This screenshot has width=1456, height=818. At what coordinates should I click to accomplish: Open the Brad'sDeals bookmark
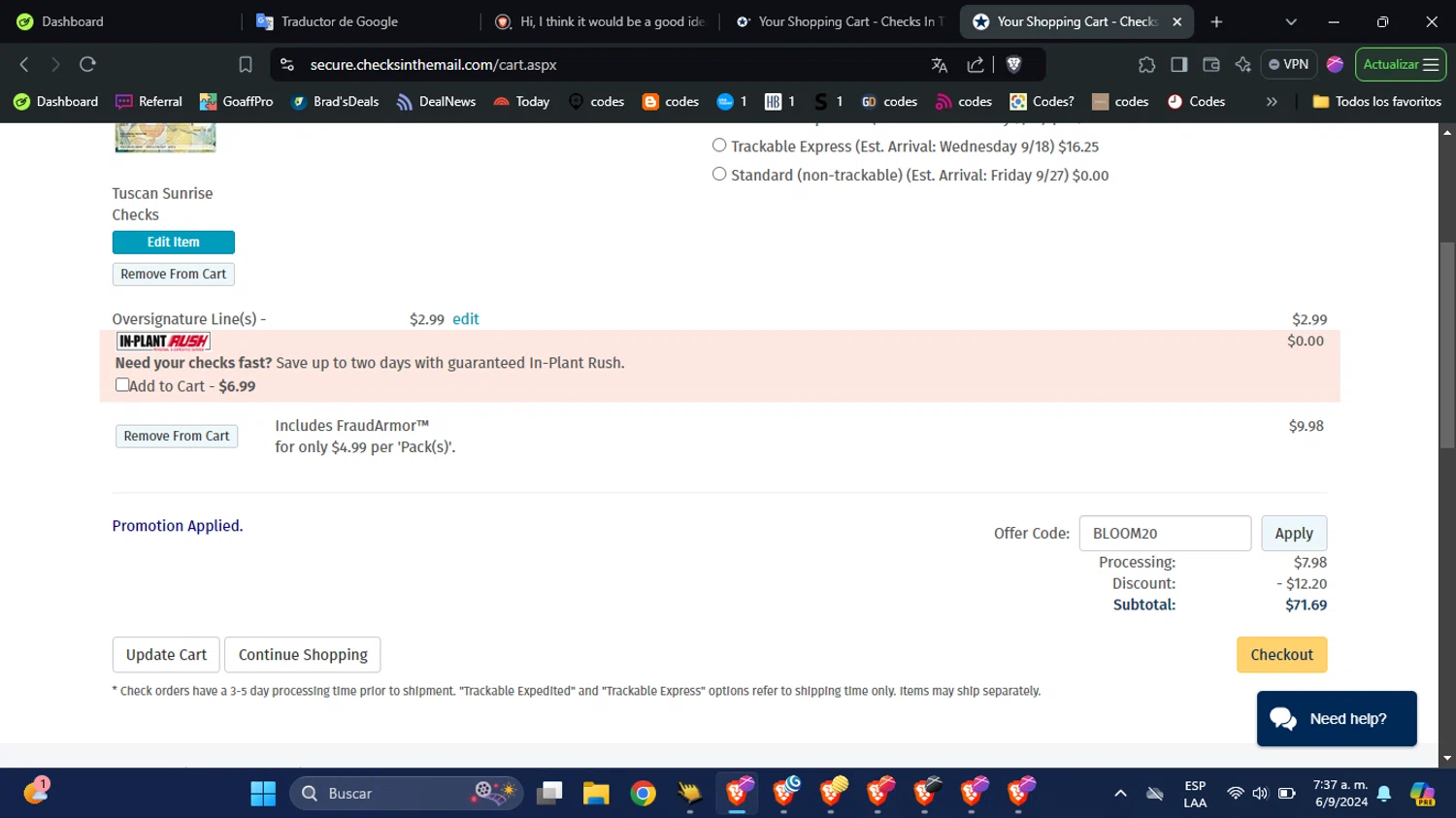(335, 102)
